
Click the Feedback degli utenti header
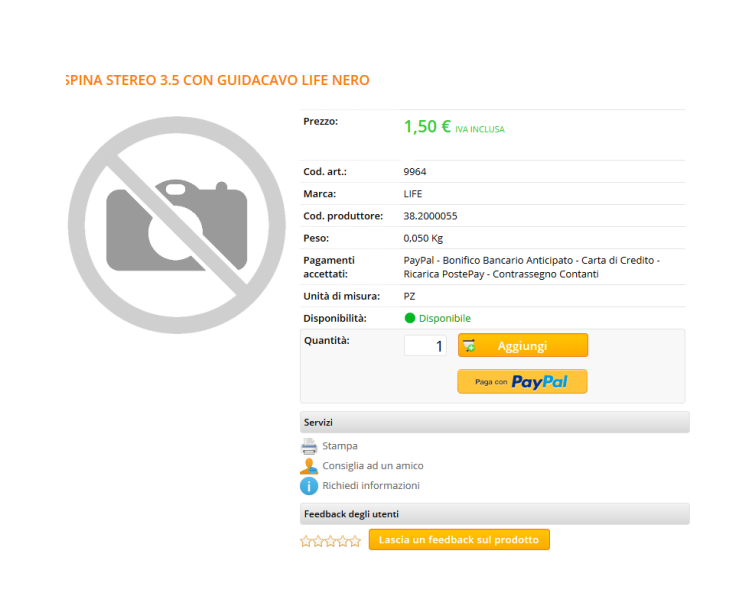click(495, 514)
